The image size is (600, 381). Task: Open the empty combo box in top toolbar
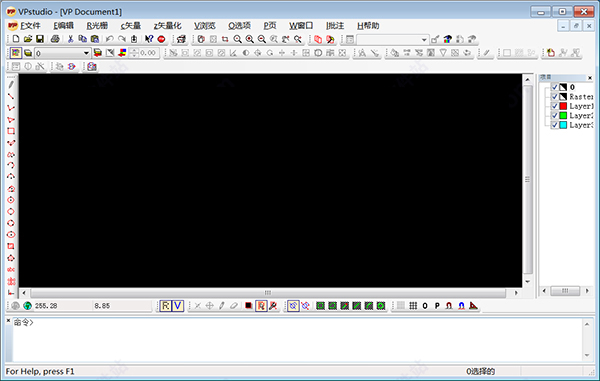pos(392,39)
